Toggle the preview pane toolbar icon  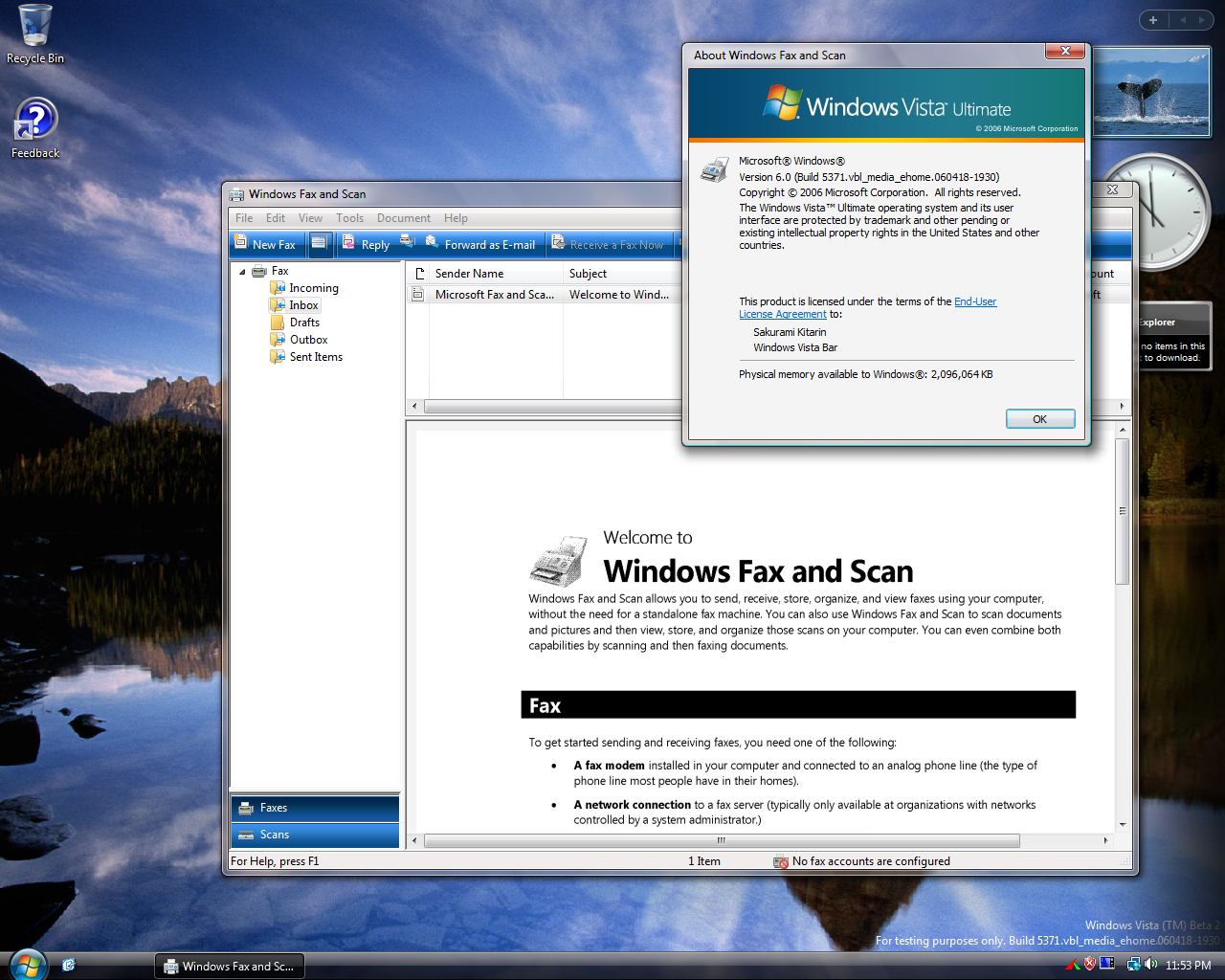pos(320,243)
